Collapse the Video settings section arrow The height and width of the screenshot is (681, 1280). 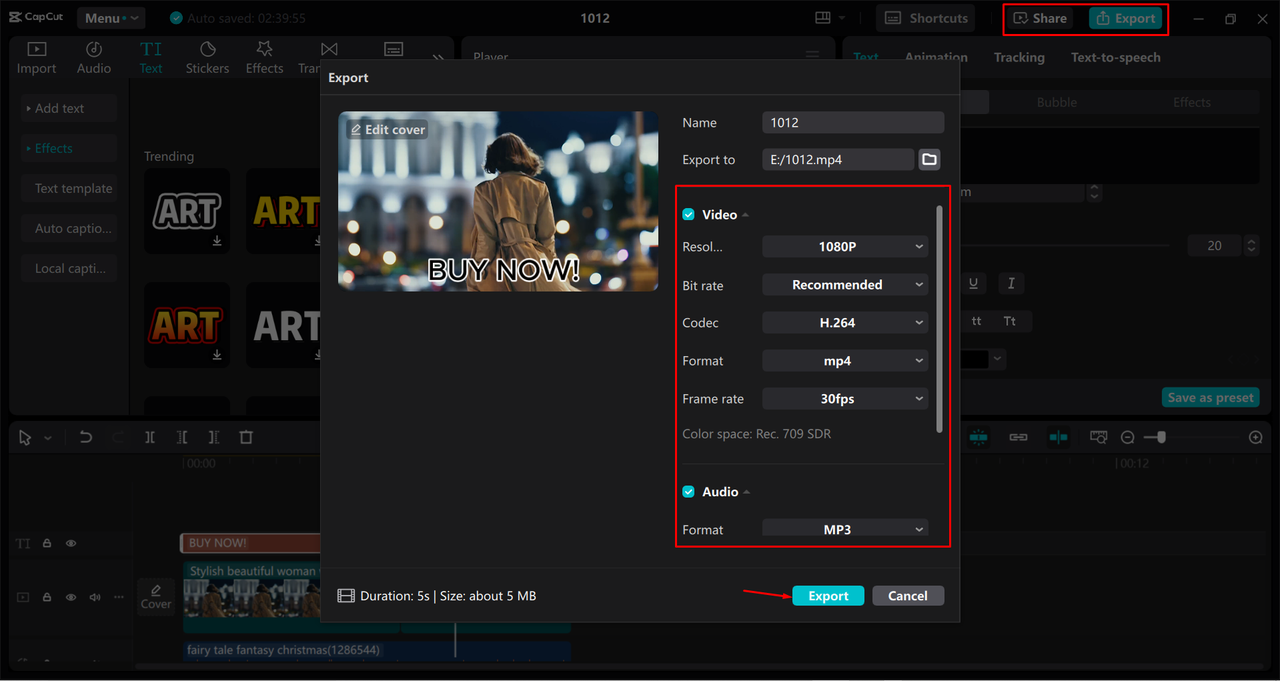click(x=746, y=216)
